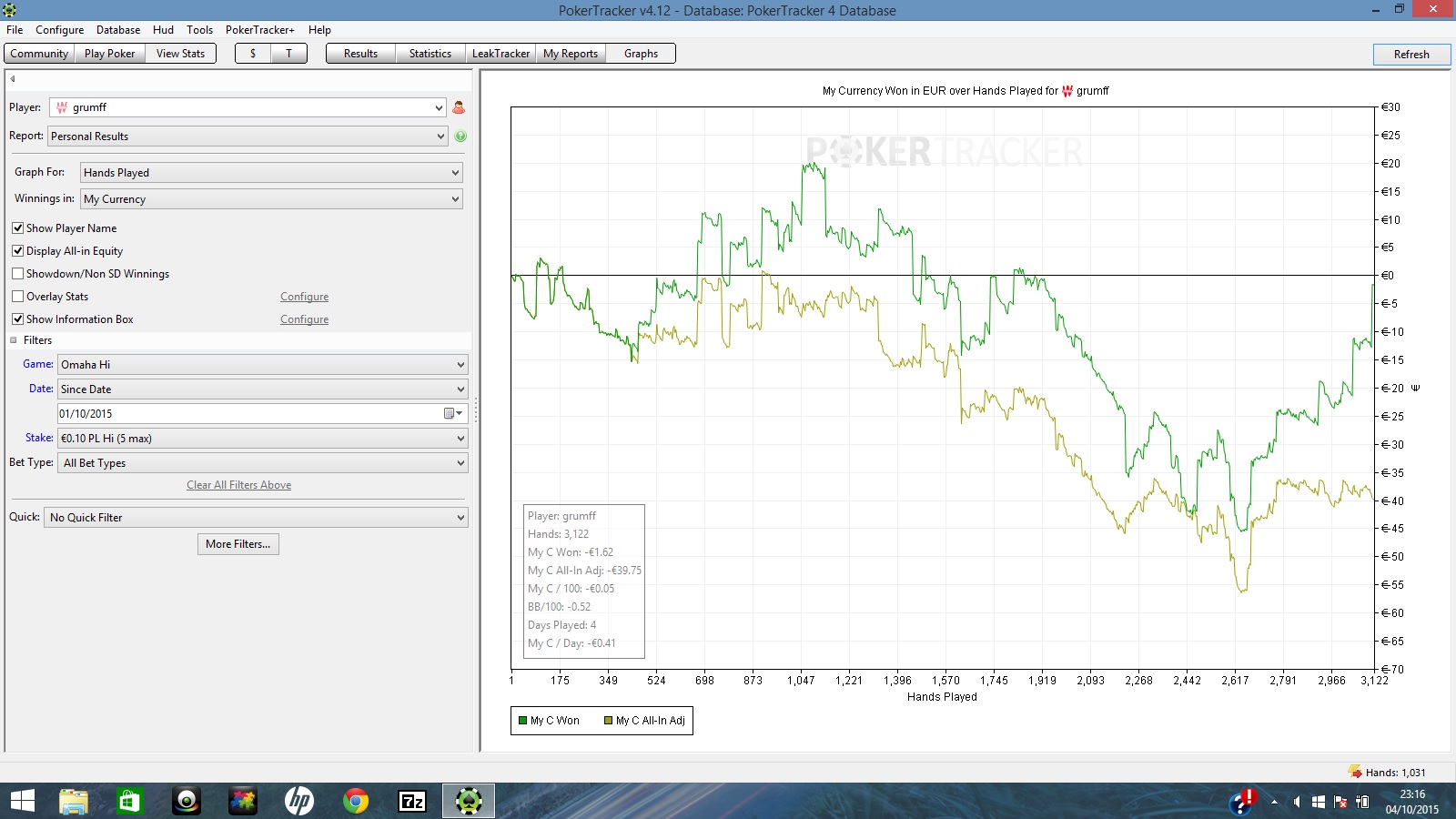Screen dimensions: 1456x819
Task: Uncheck Display All-in Equity
Action: pyautogui.click(x=17, y=251)
